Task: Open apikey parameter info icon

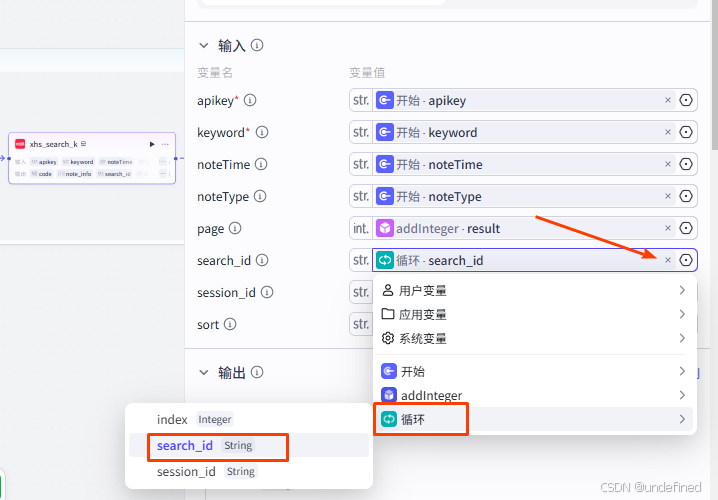Action: pyautogui.click(x=250, y=100)
